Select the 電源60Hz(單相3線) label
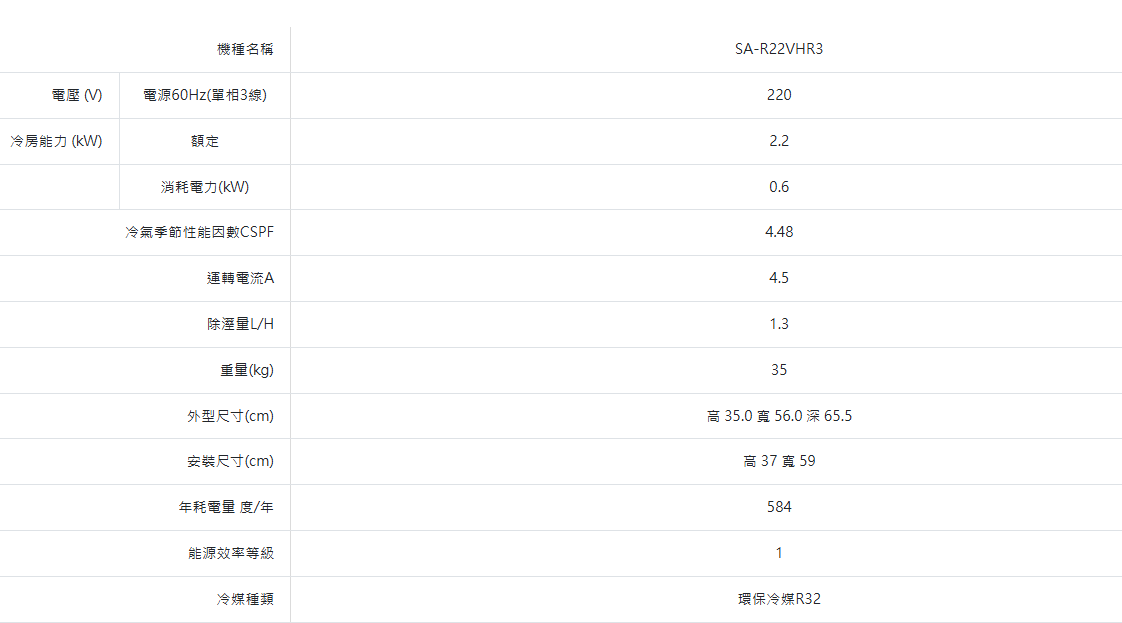1122x623 pixels. (205, 95)
